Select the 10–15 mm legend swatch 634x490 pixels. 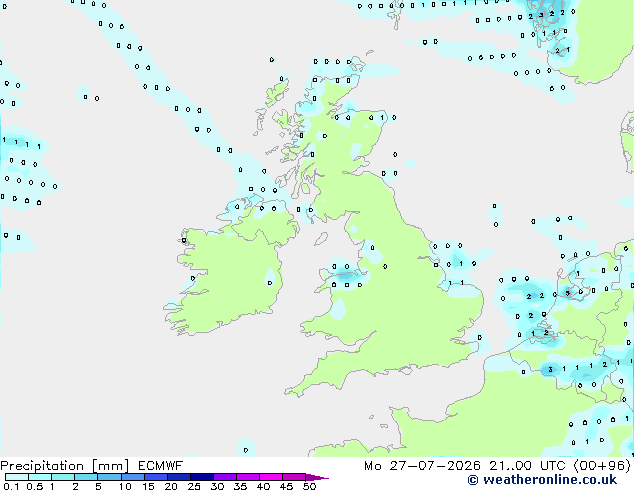(x=132, y=477)
